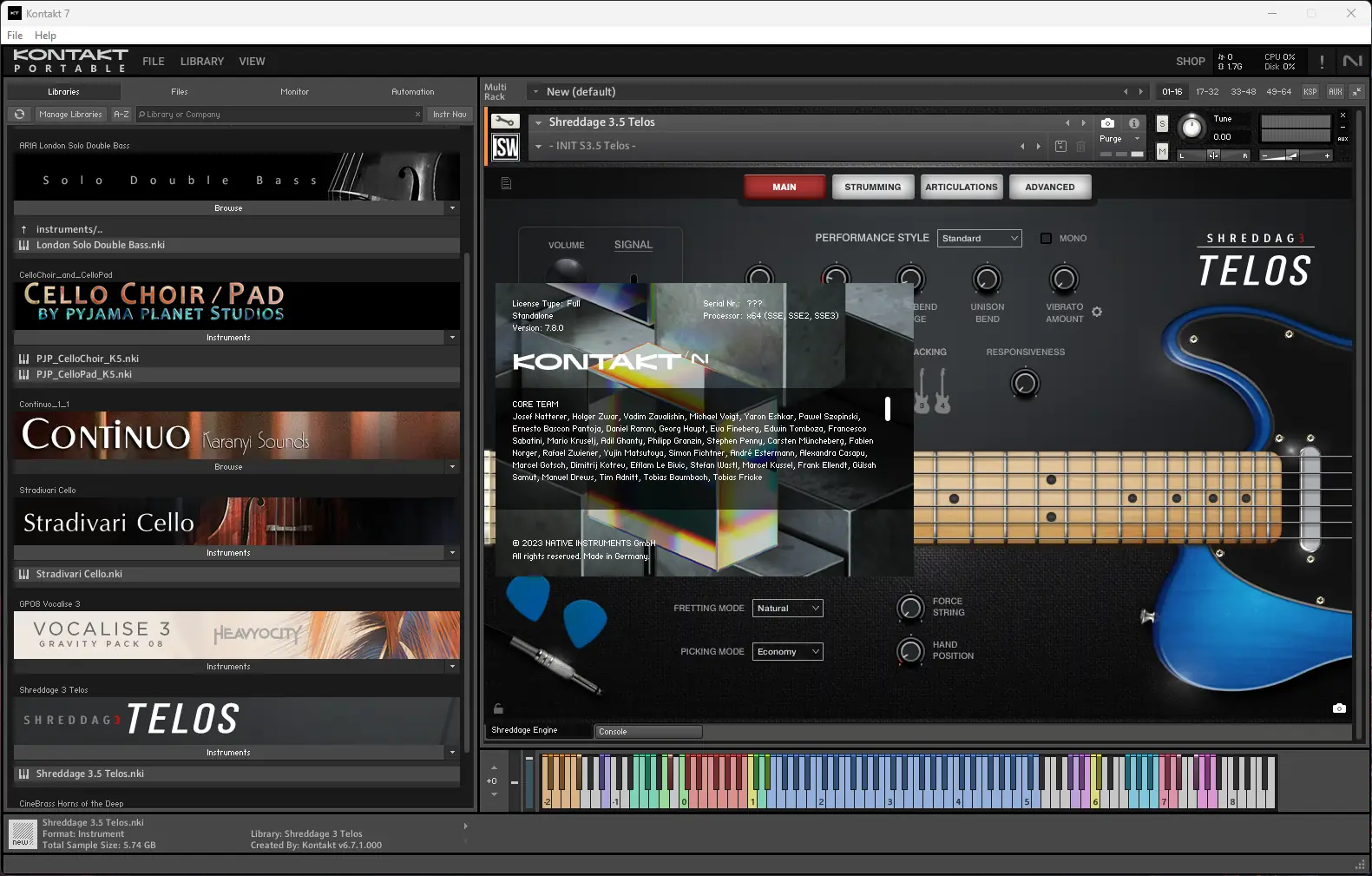Adjust the instrument volume slider
1372x876 pixels.
click(x=1296, y=155)
